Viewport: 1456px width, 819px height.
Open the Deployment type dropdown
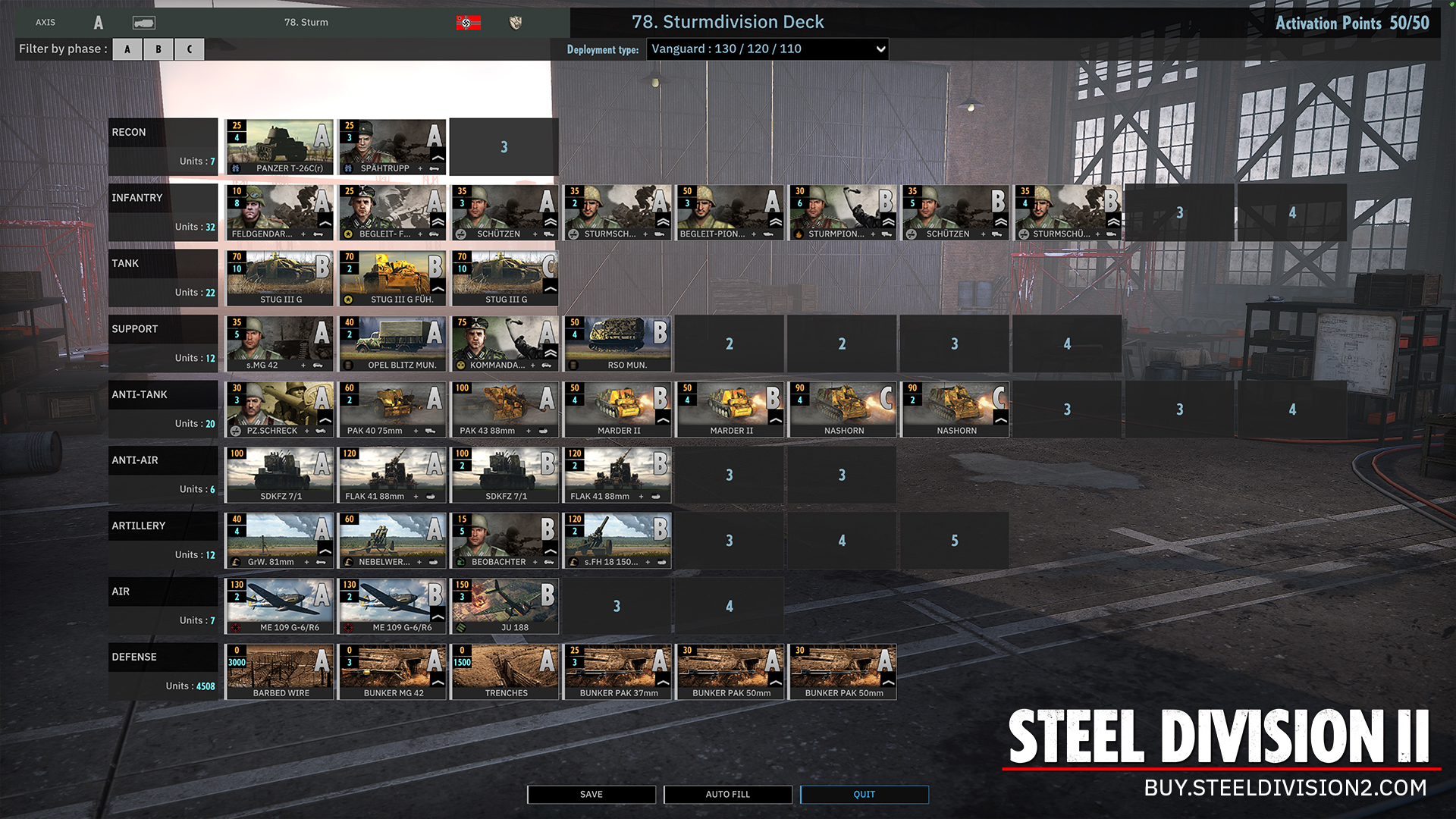[767, 49]
